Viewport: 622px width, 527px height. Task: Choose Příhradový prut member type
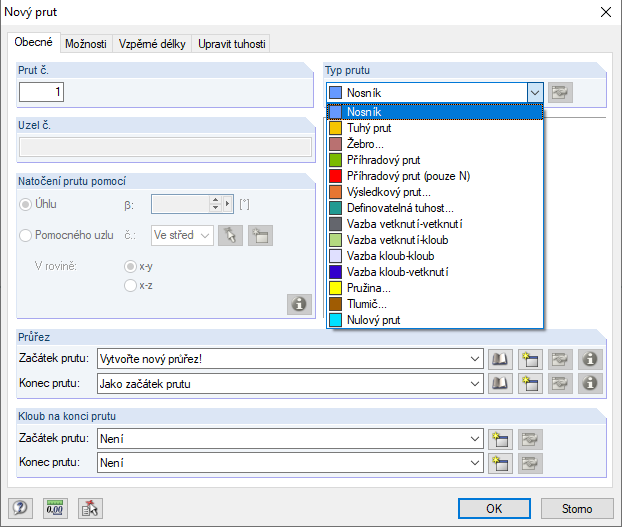(435, 160)
